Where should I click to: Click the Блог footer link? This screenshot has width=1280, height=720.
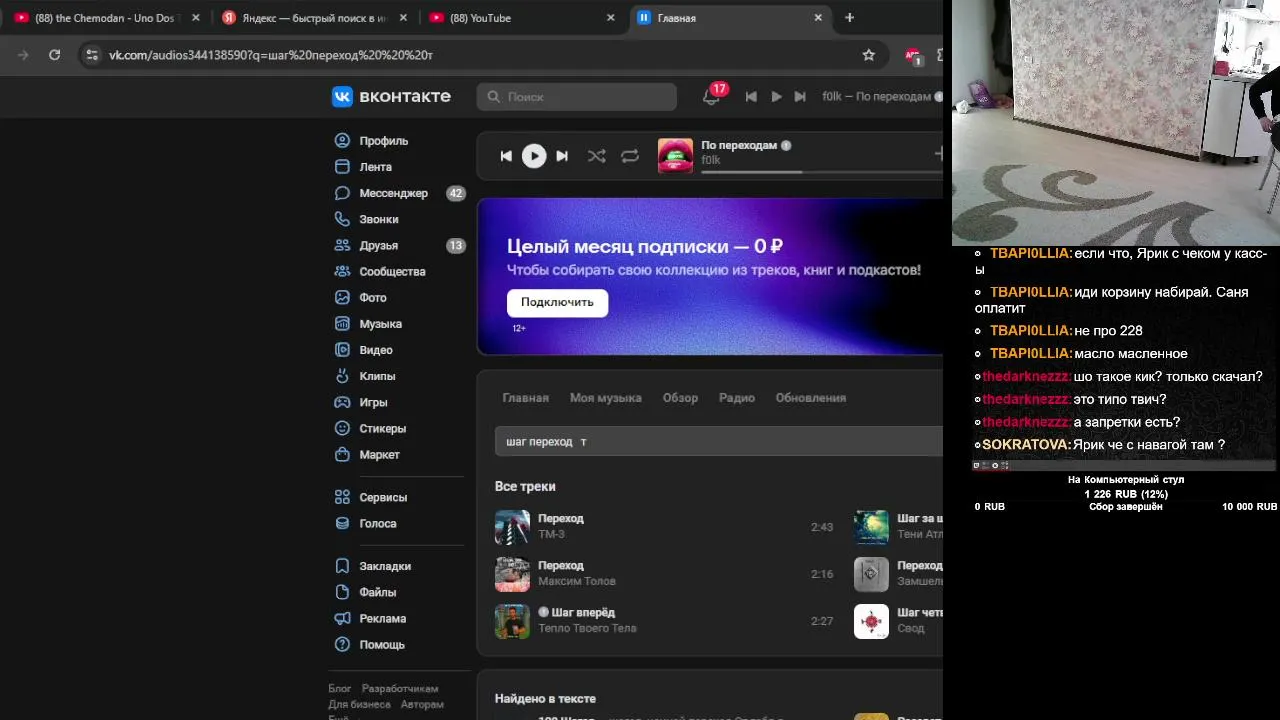click(x=340, y=689)
